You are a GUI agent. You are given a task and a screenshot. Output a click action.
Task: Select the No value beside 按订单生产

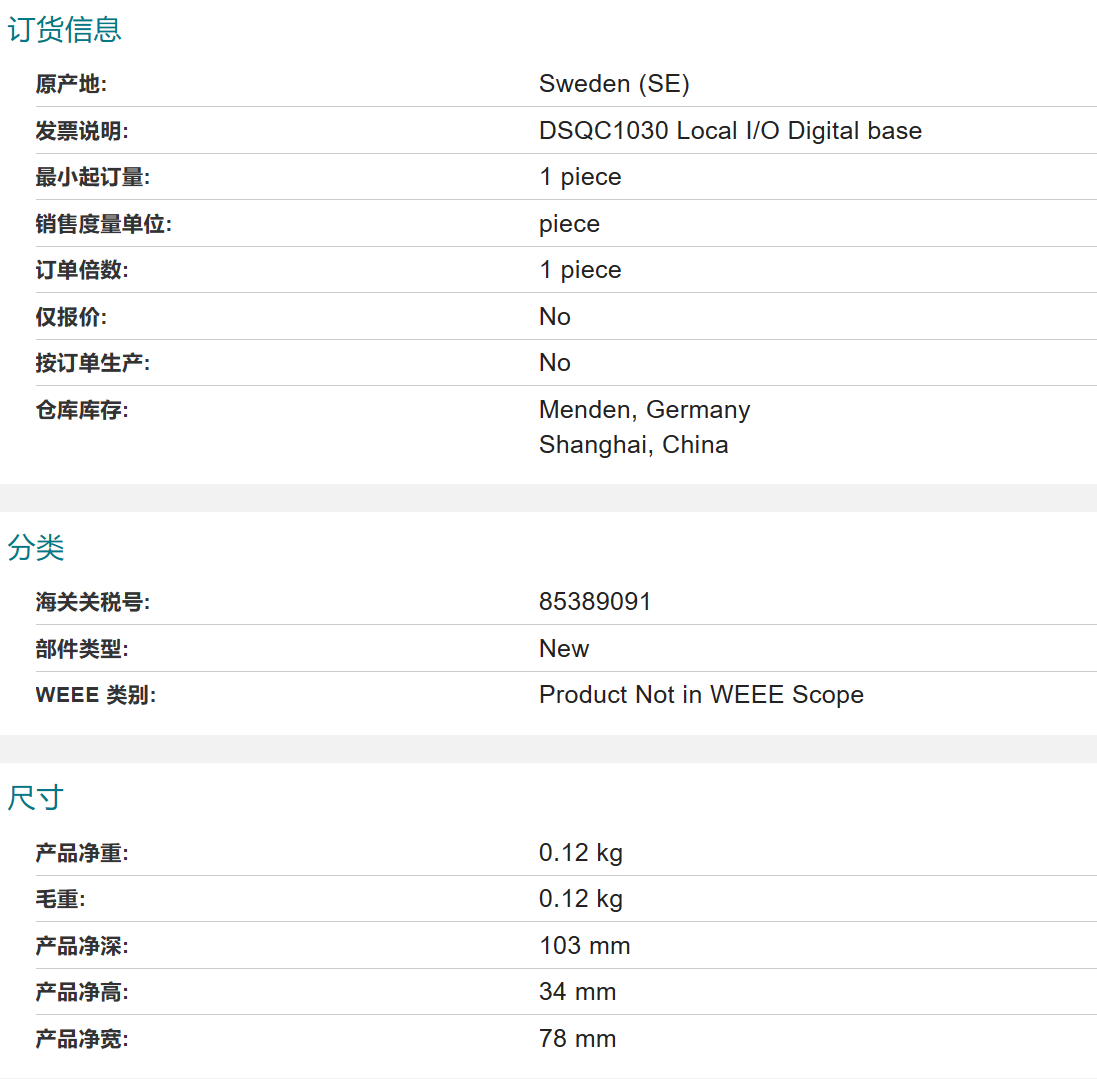click(555, 363)
